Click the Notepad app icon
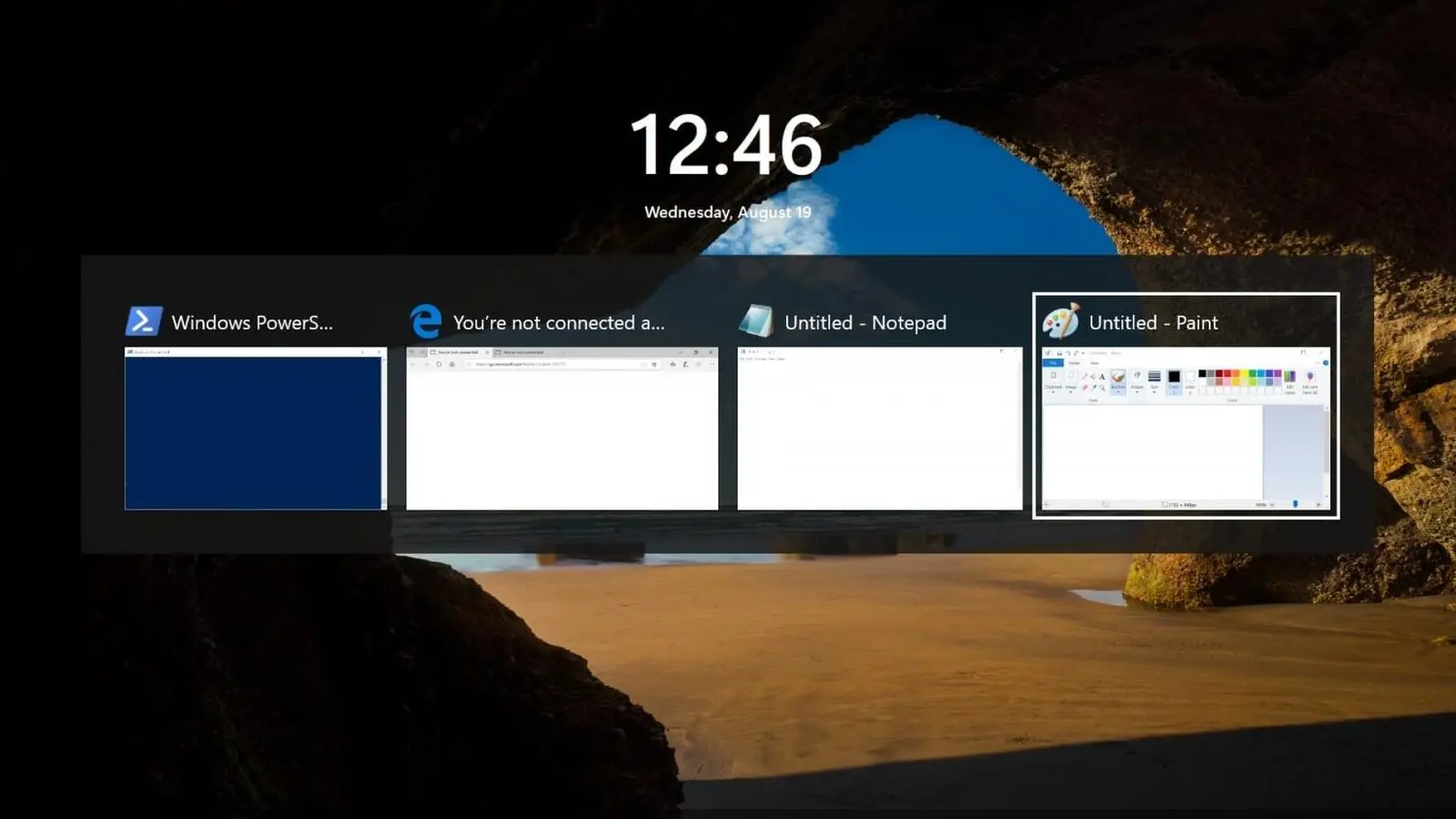 click(756, 321)
